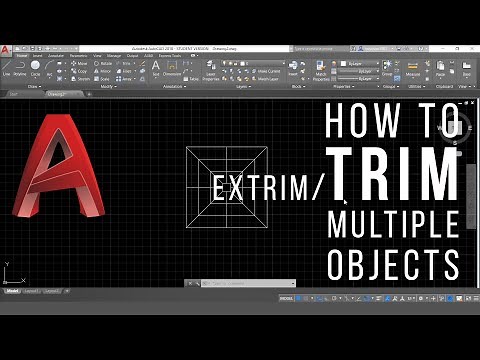The image size is (480, 360).
Task: Switch to the Model layout tab
Action: pyautogui.click(x=12, y=291)
